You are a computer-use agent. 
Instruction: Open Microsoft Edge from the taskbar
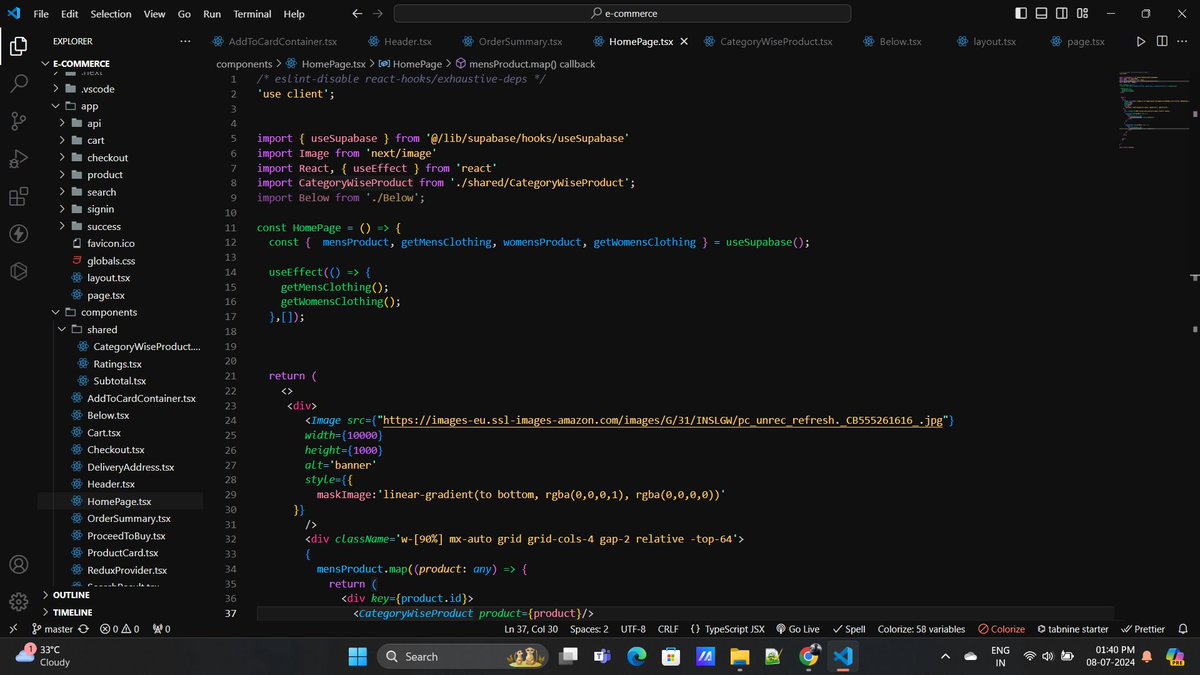click(637, 656)
